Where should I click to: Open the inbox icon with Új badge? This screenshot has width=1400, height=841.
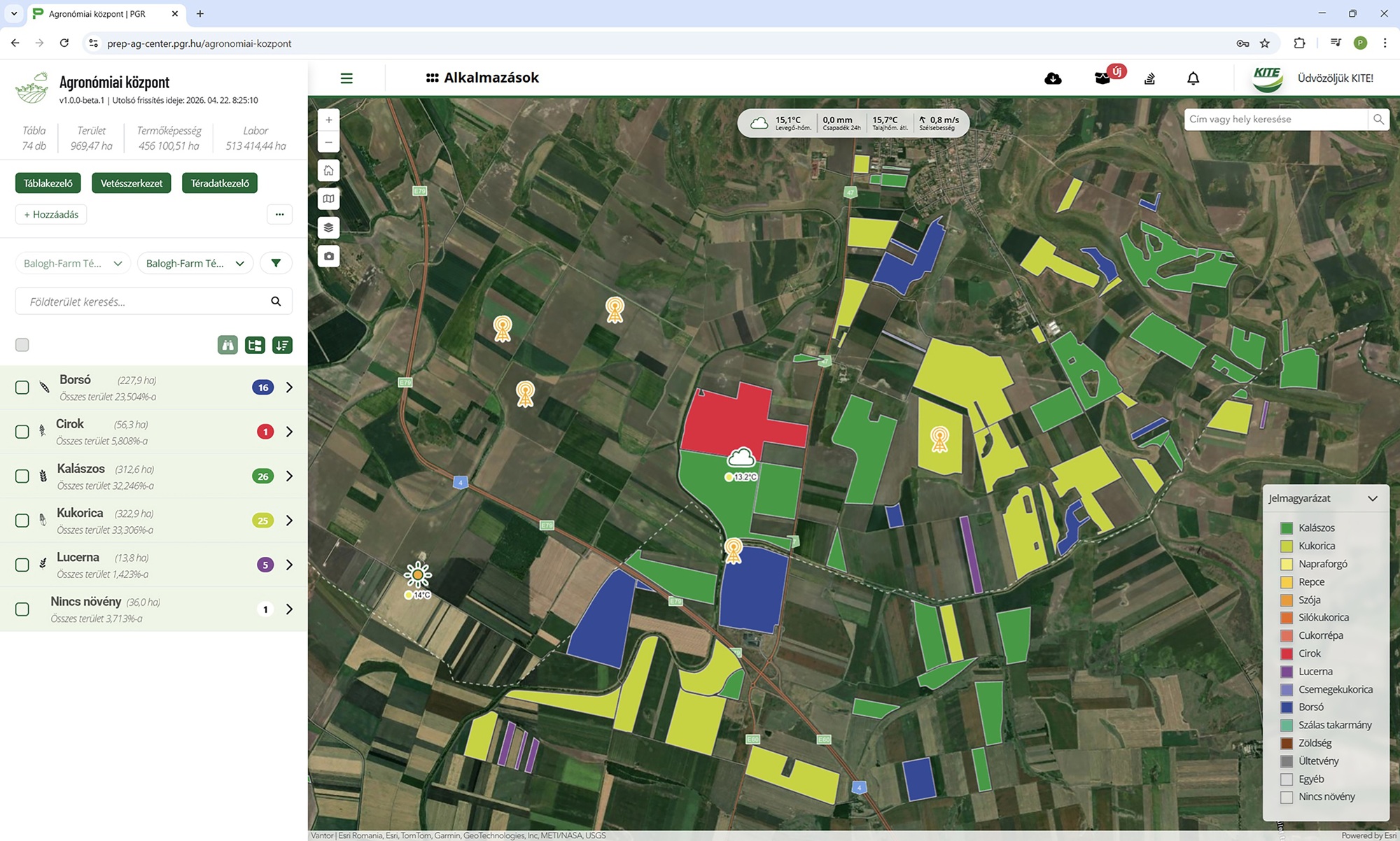1104,78
